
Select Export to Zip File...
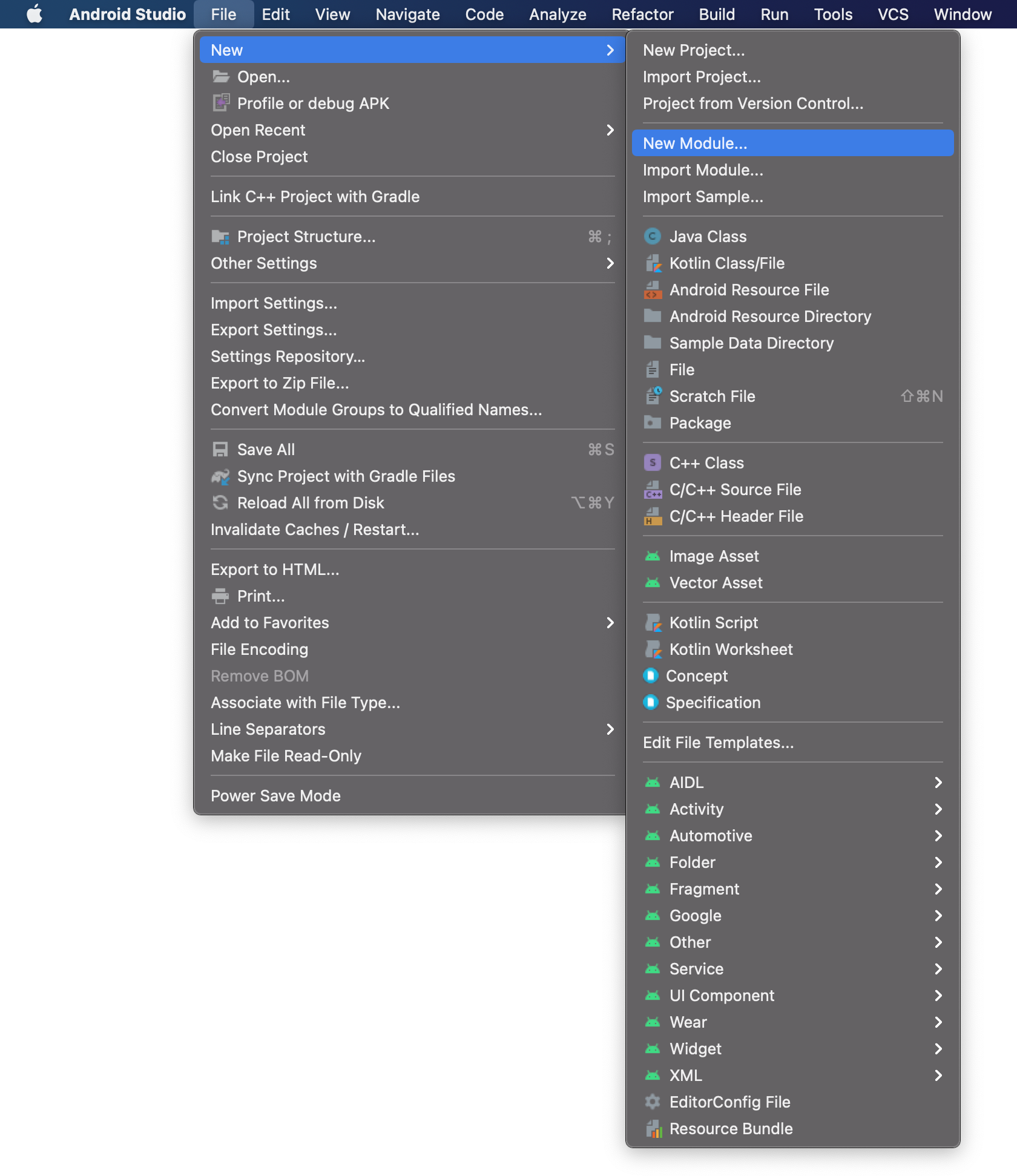click(412, 383)
